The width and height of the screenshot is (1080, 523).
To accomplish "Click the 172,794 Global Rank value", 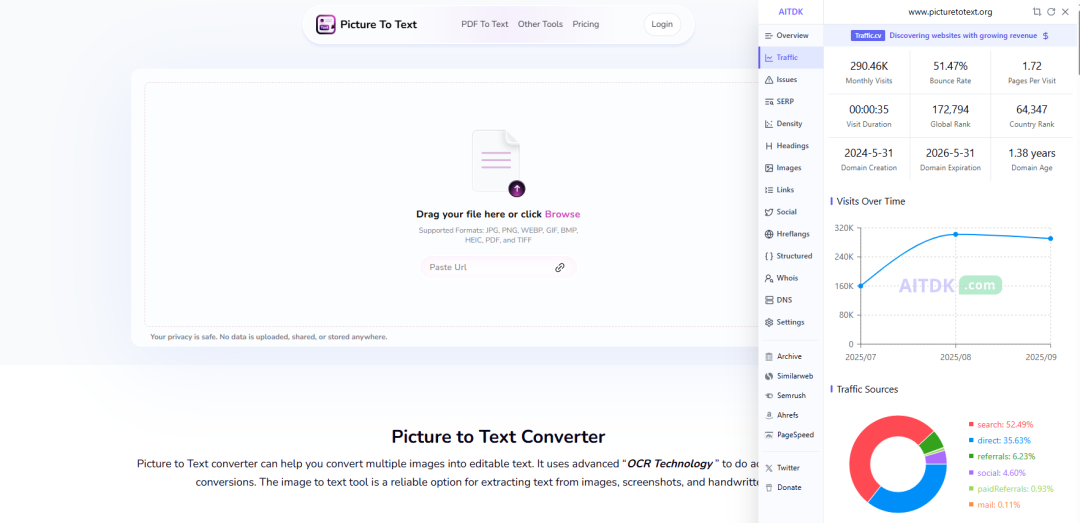I will [x=951, y=110].
